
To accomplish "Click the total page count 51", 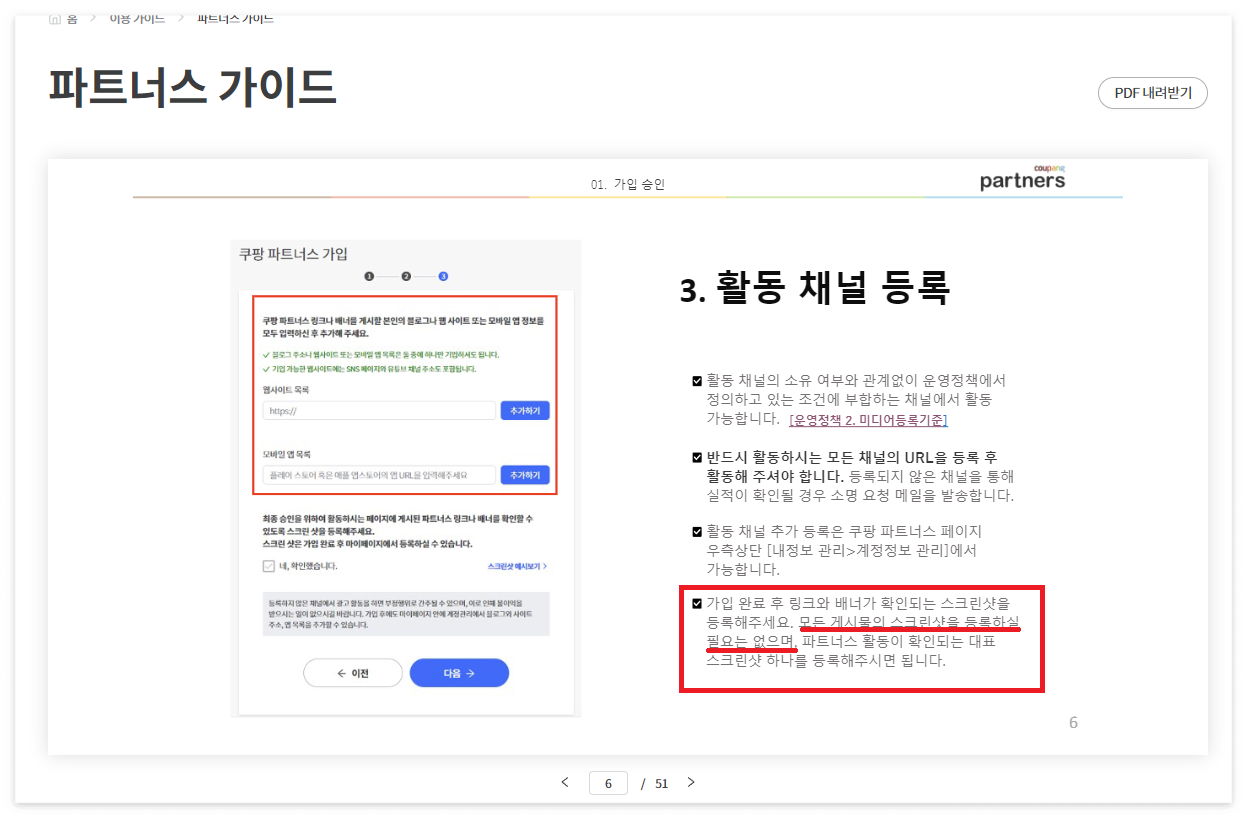I will (661, 783).
